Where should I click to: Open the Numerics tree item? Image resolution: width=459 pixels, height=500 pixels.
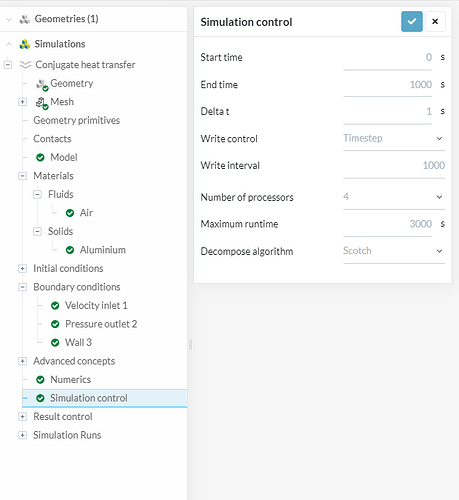click(x=71, y=380)
